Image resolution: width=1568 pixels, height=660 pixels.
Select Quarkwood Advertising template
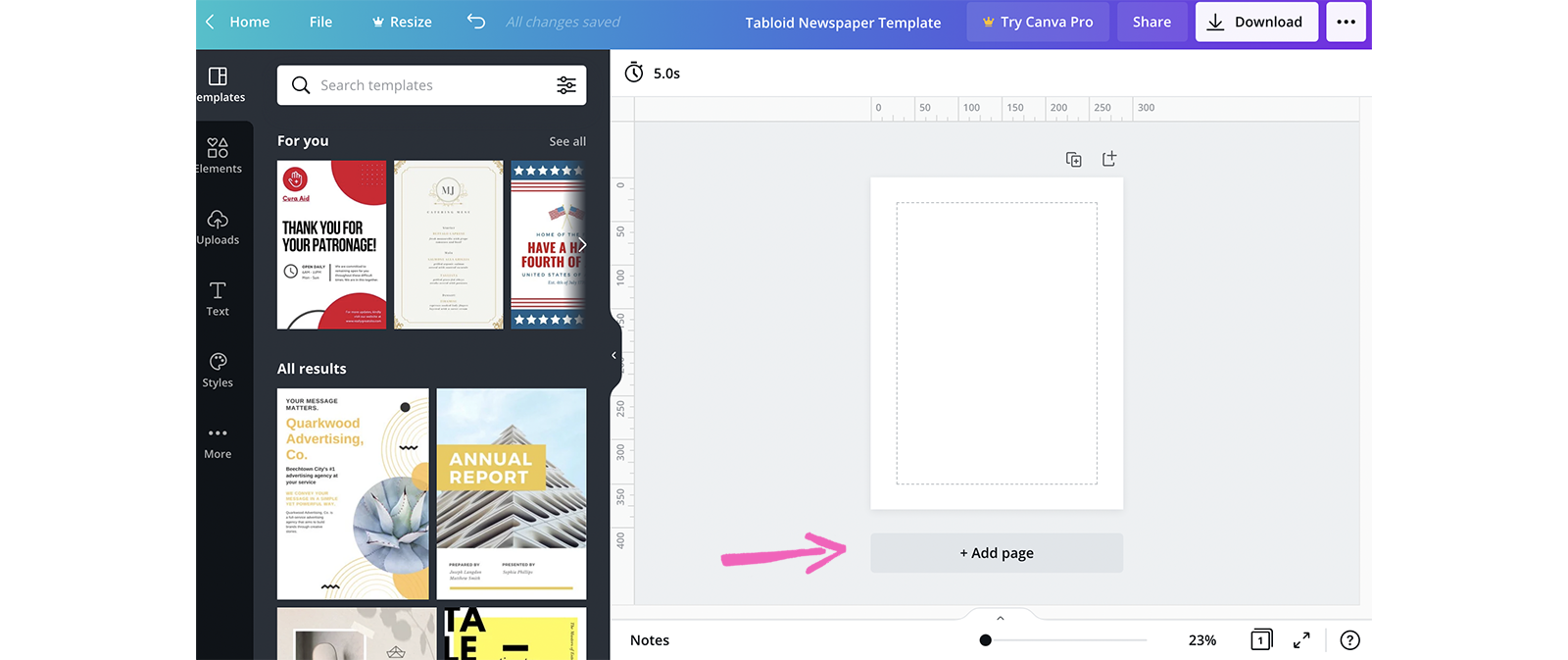click(x=353, y=494)
